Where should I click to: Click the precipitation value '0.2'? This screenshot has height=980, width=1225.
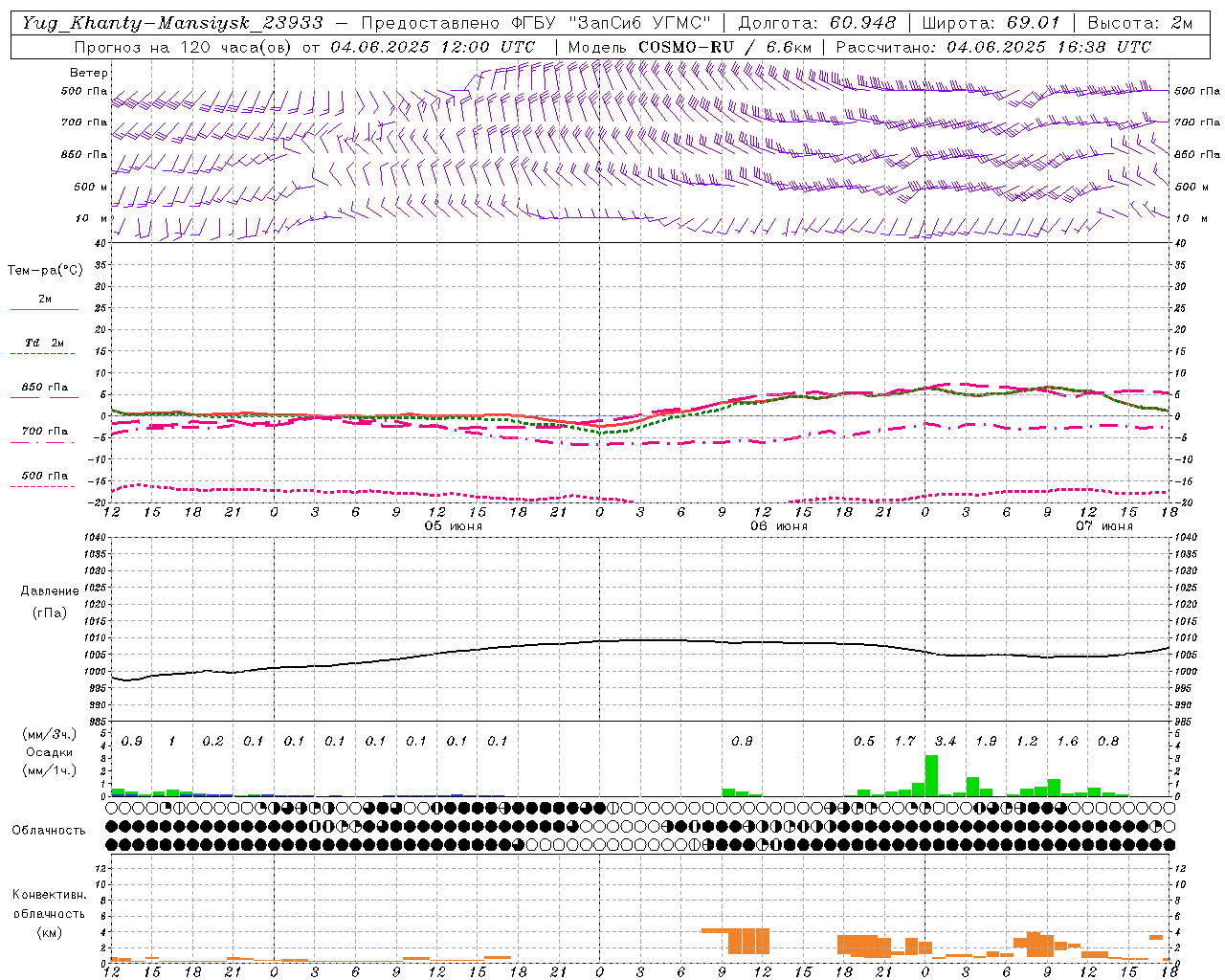(x=212, y=742)
